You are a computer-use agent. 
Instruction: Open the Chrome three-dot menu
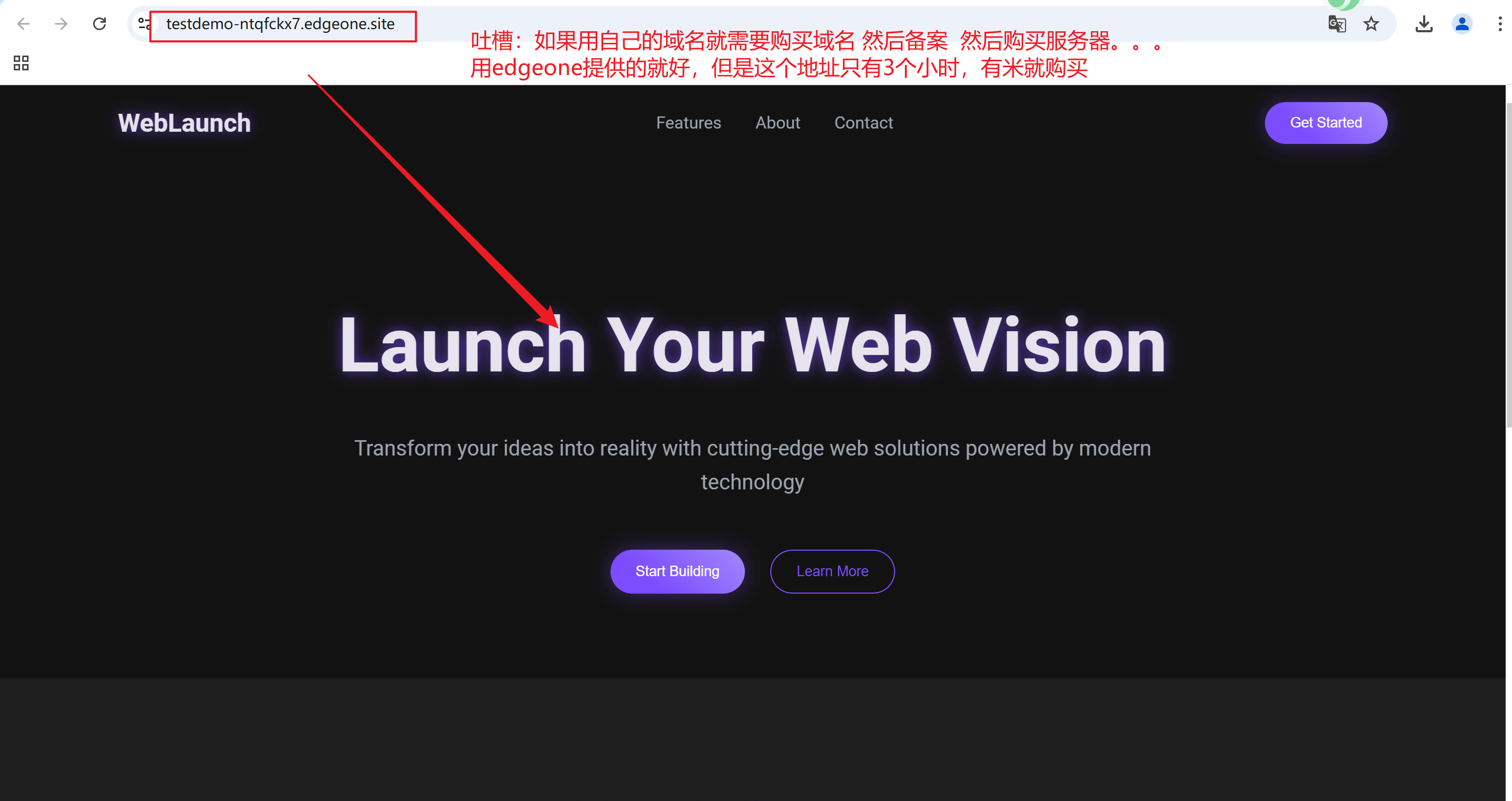pos(1500,24)
